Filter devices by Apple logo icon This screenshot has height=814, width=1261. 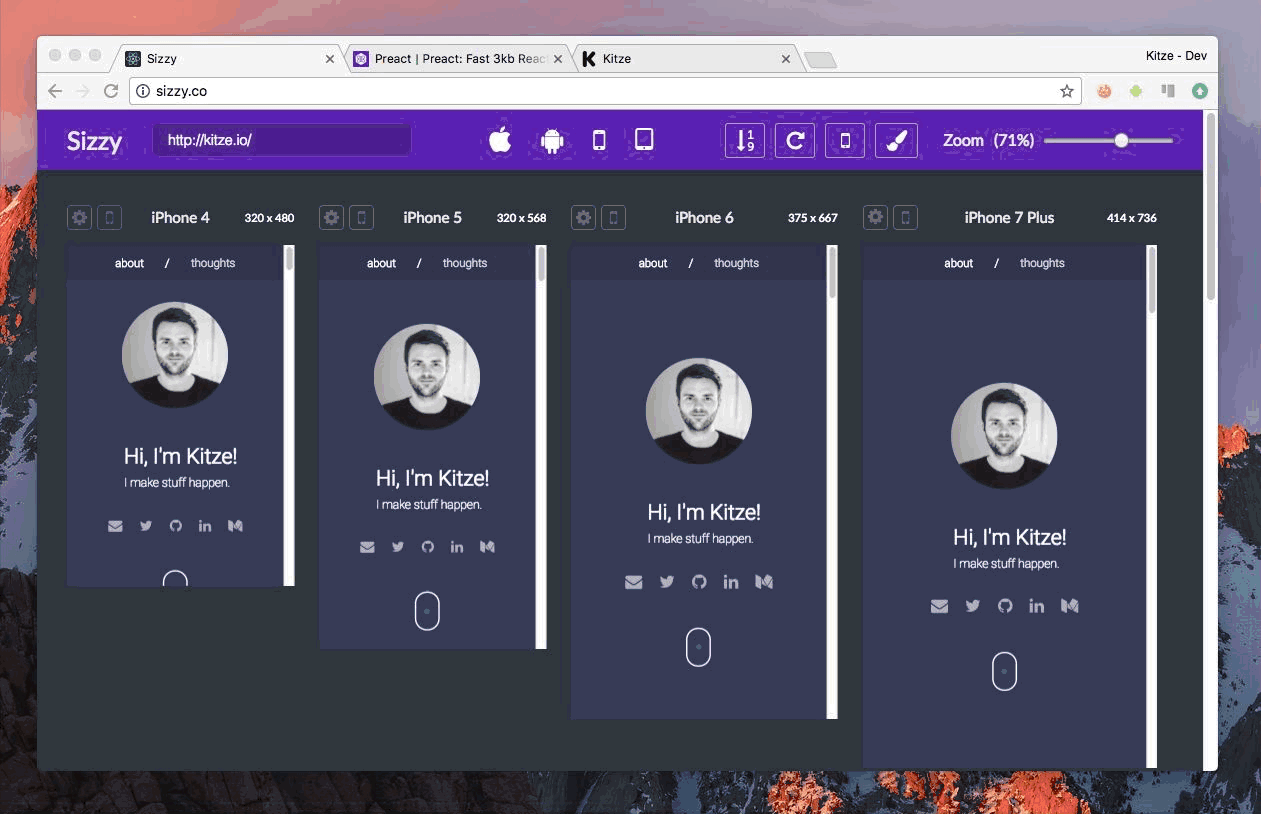500,140
